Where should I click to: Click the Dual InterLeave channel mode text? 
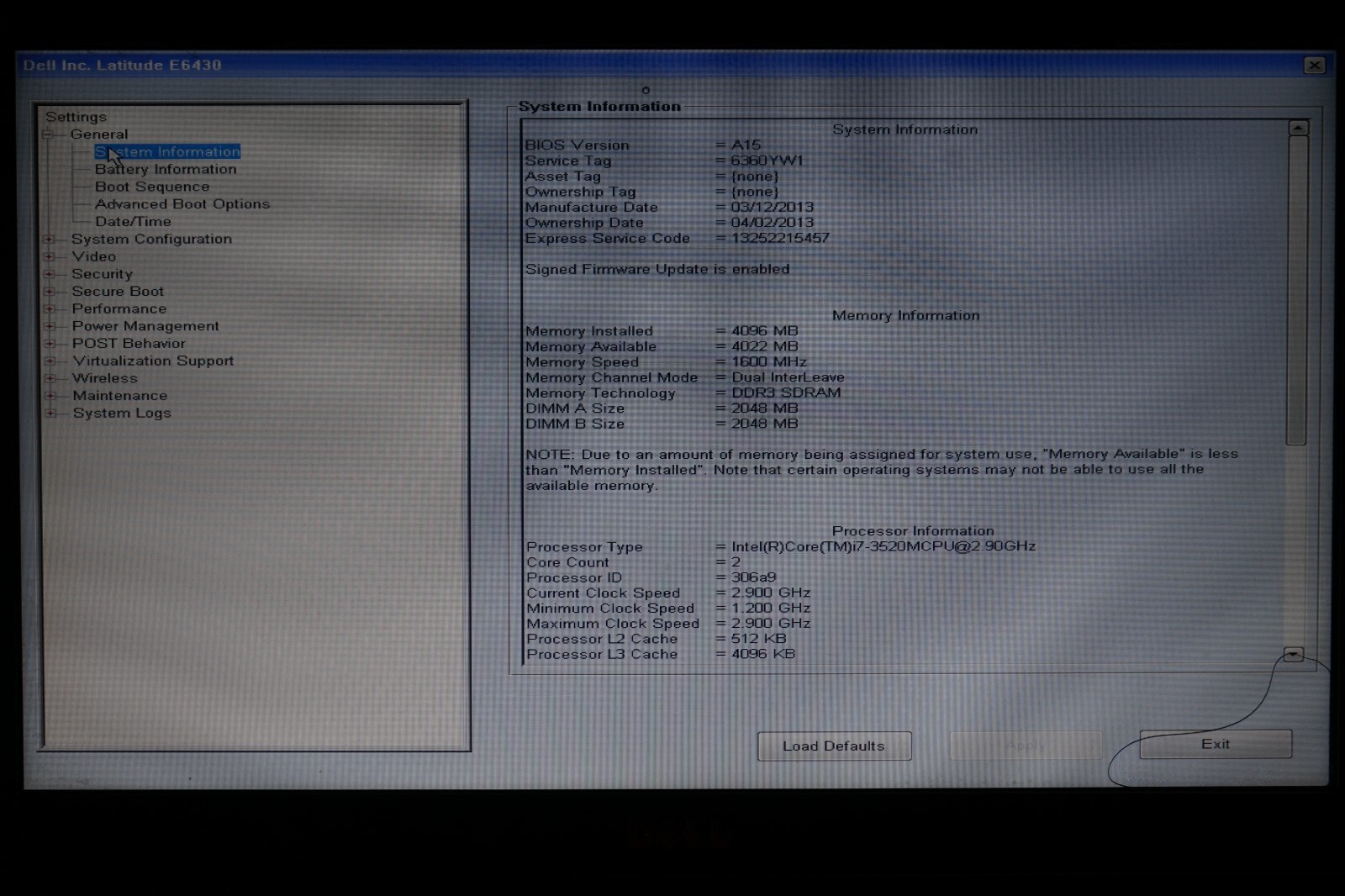pyautogui.click(x=788, y=377)
